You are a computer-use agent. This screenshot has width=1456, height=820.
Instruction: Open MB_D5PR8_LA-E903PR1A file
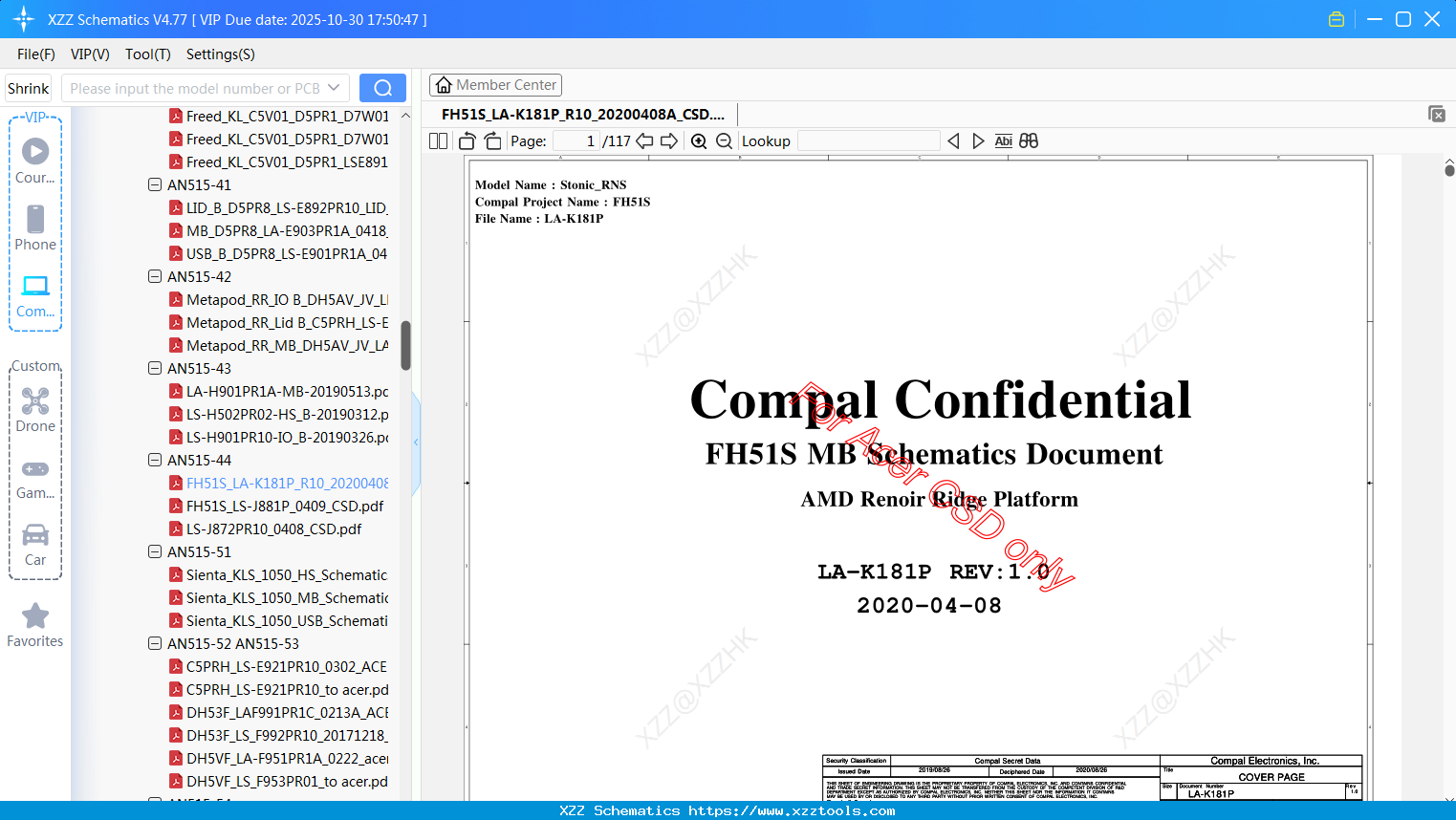coord(278,230)
